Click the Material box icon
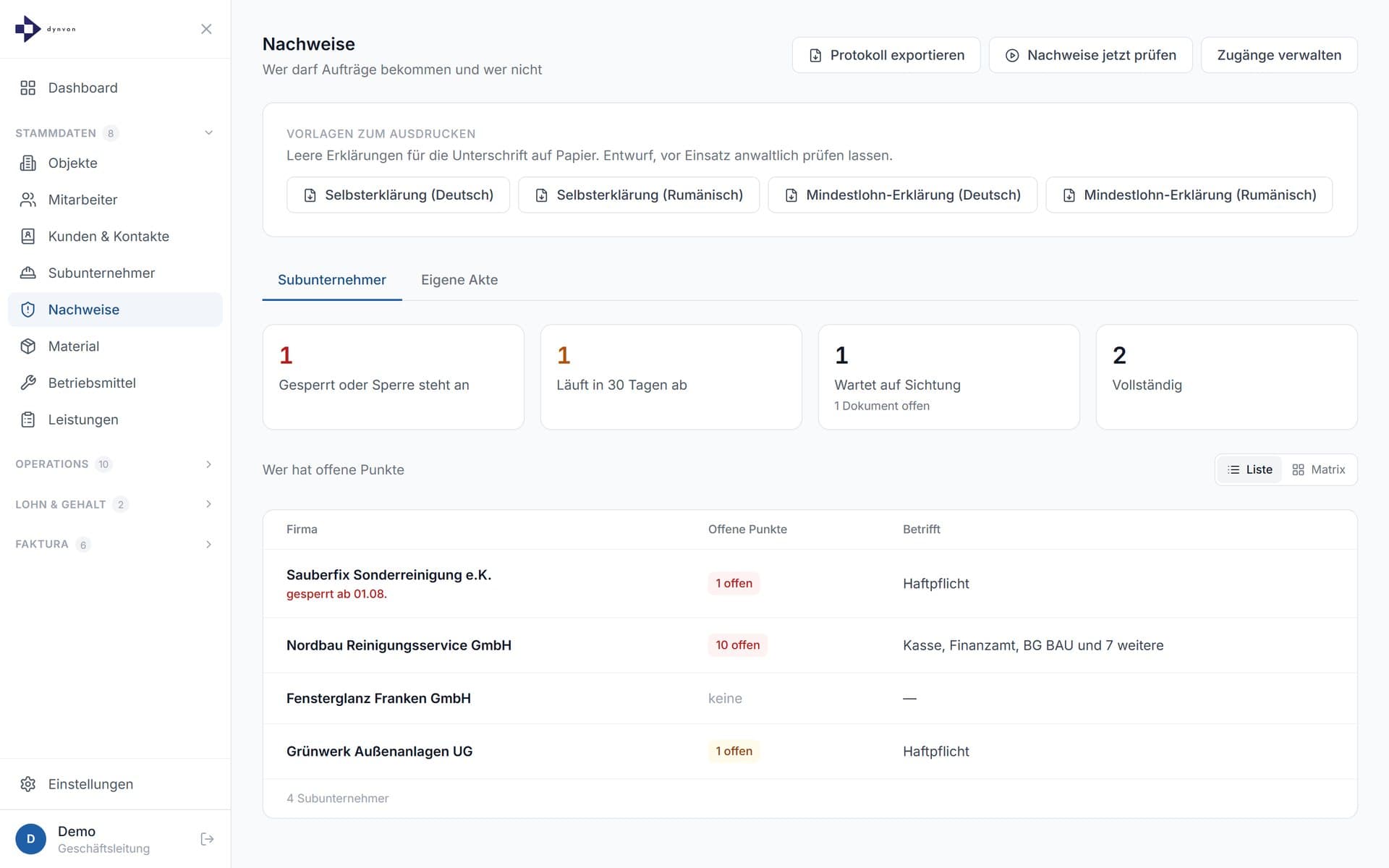 pos(27,346)
